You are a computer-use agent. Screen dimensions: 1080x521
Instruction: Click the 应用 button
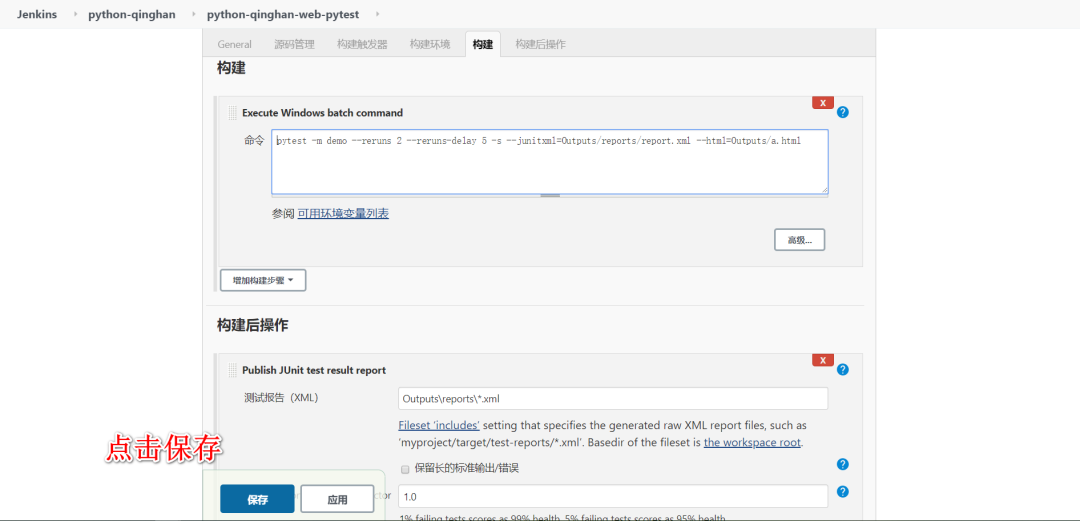(x=338, y=500)
